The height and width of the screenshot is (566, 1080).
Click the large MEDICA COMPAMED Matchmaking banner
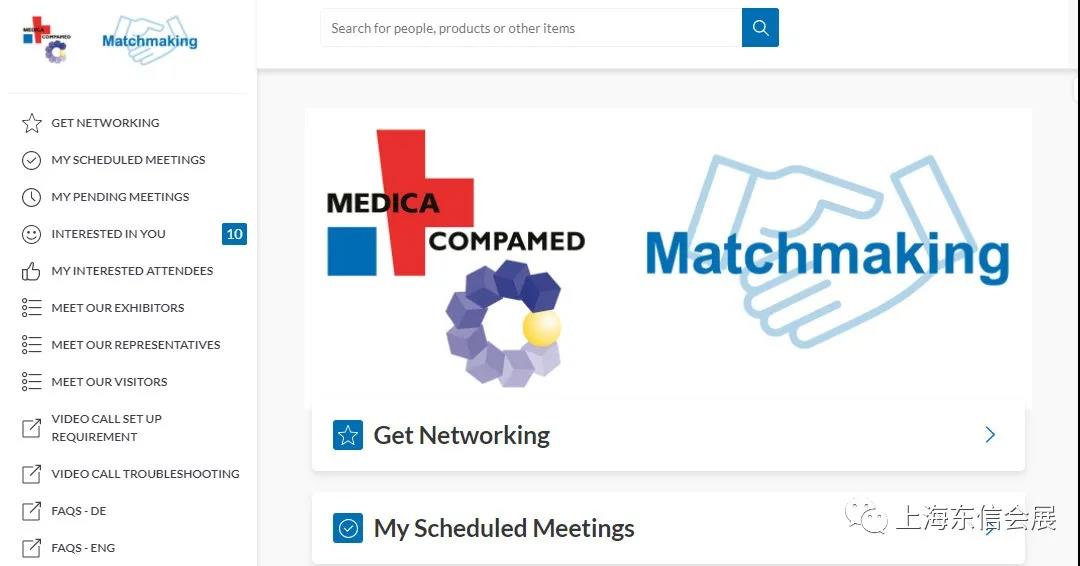click(668, 256)
